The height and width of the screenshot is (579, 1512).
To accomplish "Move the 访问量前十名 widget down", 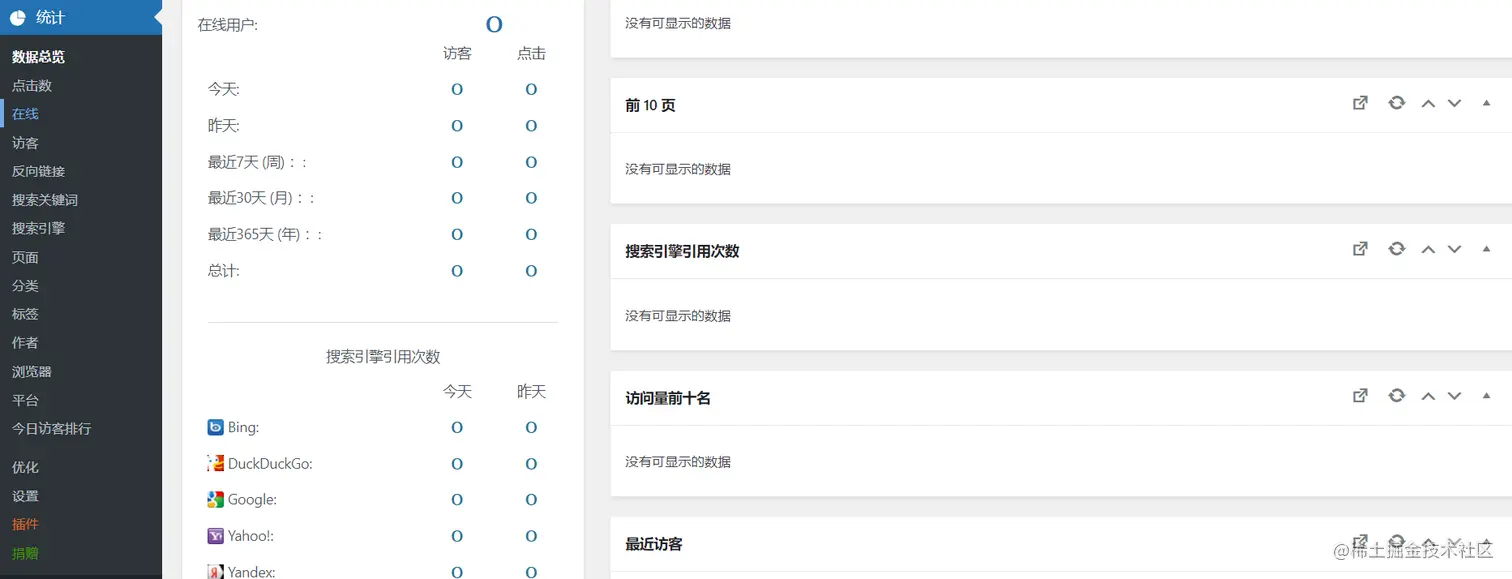I will pos(1455,397).
